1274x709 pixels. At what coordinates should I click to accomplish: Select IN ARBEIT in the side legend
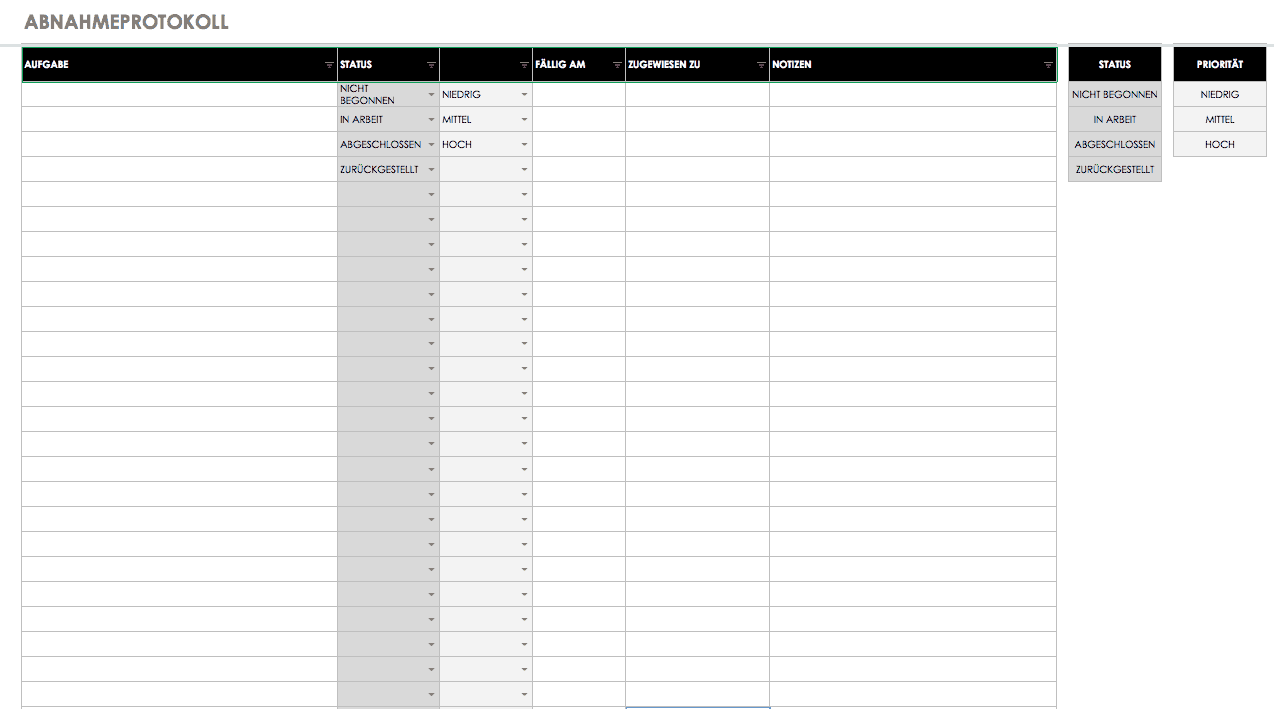click(1115, 120)
